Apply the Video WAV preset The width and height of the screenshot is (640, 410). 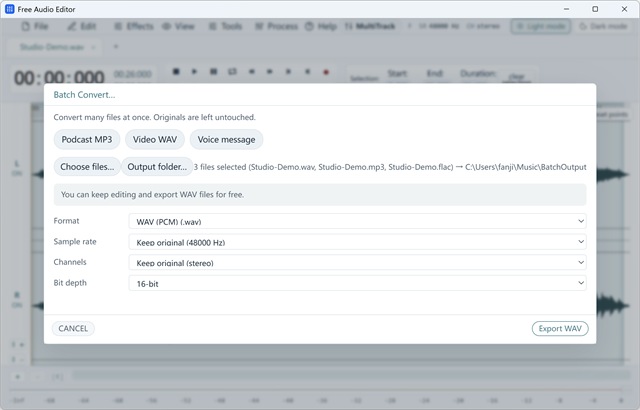[155, 140]
